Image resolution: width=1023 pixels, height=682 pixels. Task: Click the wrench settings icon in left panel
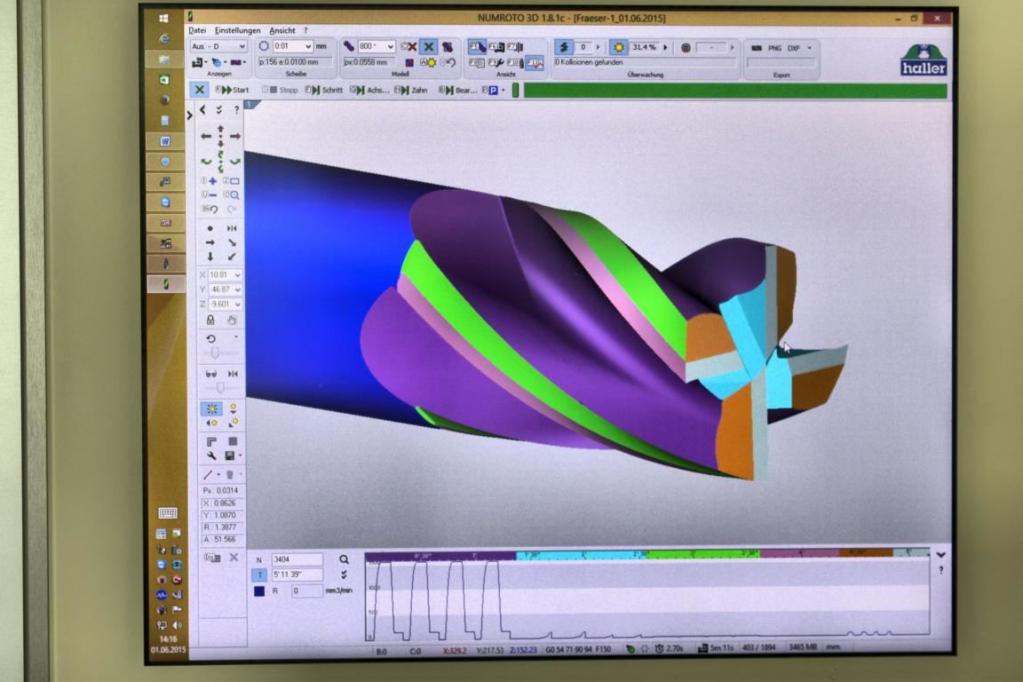211,456
